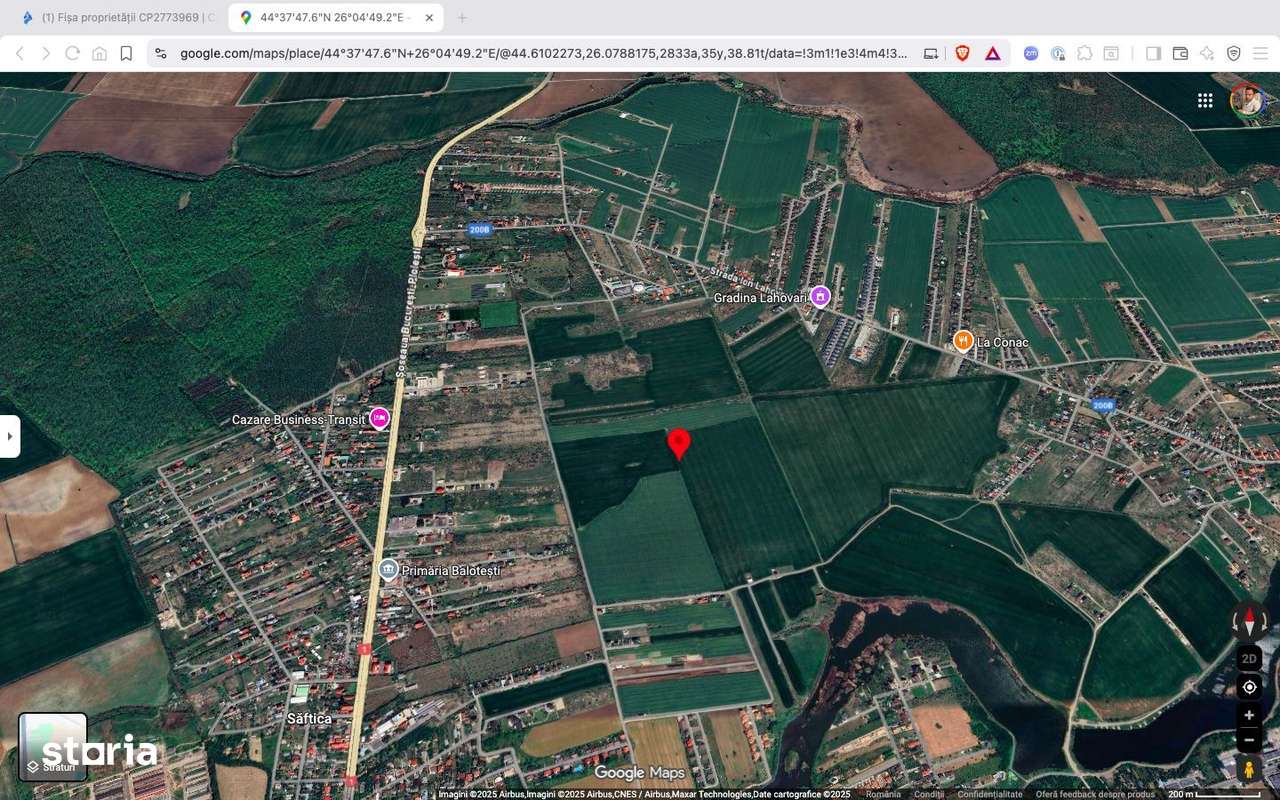Open the Brave Rewards triangle icon

point(993,53)
